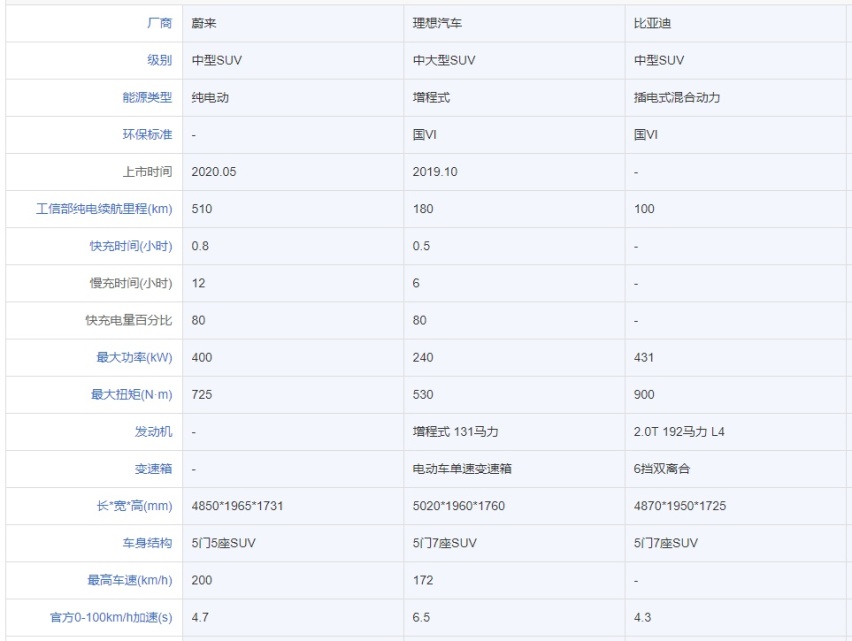The width and height of the screenshot is (852, 641).
Task: Click the 环保标准 label link
Action: pyautogui.click(x=147, y=135)
